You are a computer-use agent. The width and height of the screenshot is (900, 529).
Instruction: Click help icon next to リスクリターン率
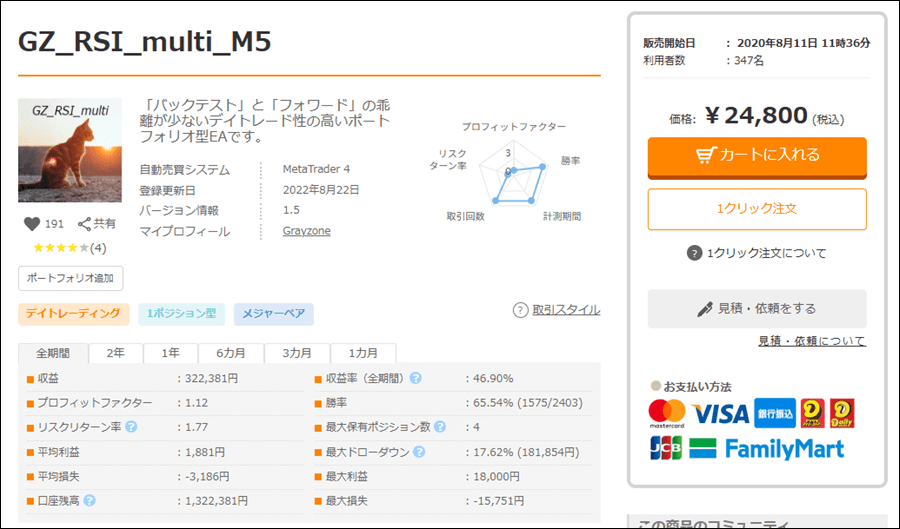[132, 427]
